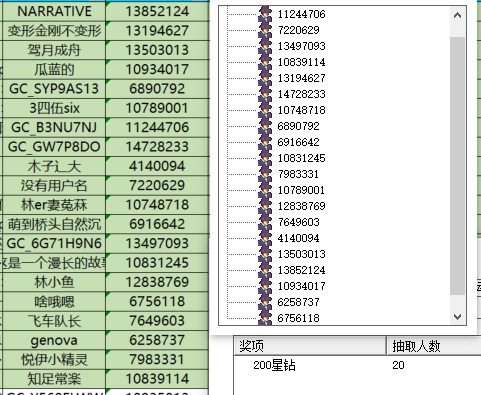Select spreadsheet cell 林小鱼
This screenshot has width=481, height=395.
54,282
